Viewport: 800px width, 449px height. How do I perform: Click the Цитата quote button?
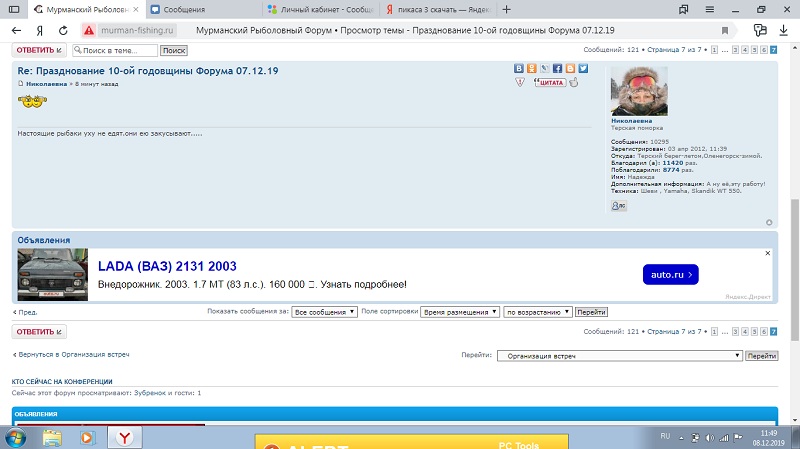550,82
